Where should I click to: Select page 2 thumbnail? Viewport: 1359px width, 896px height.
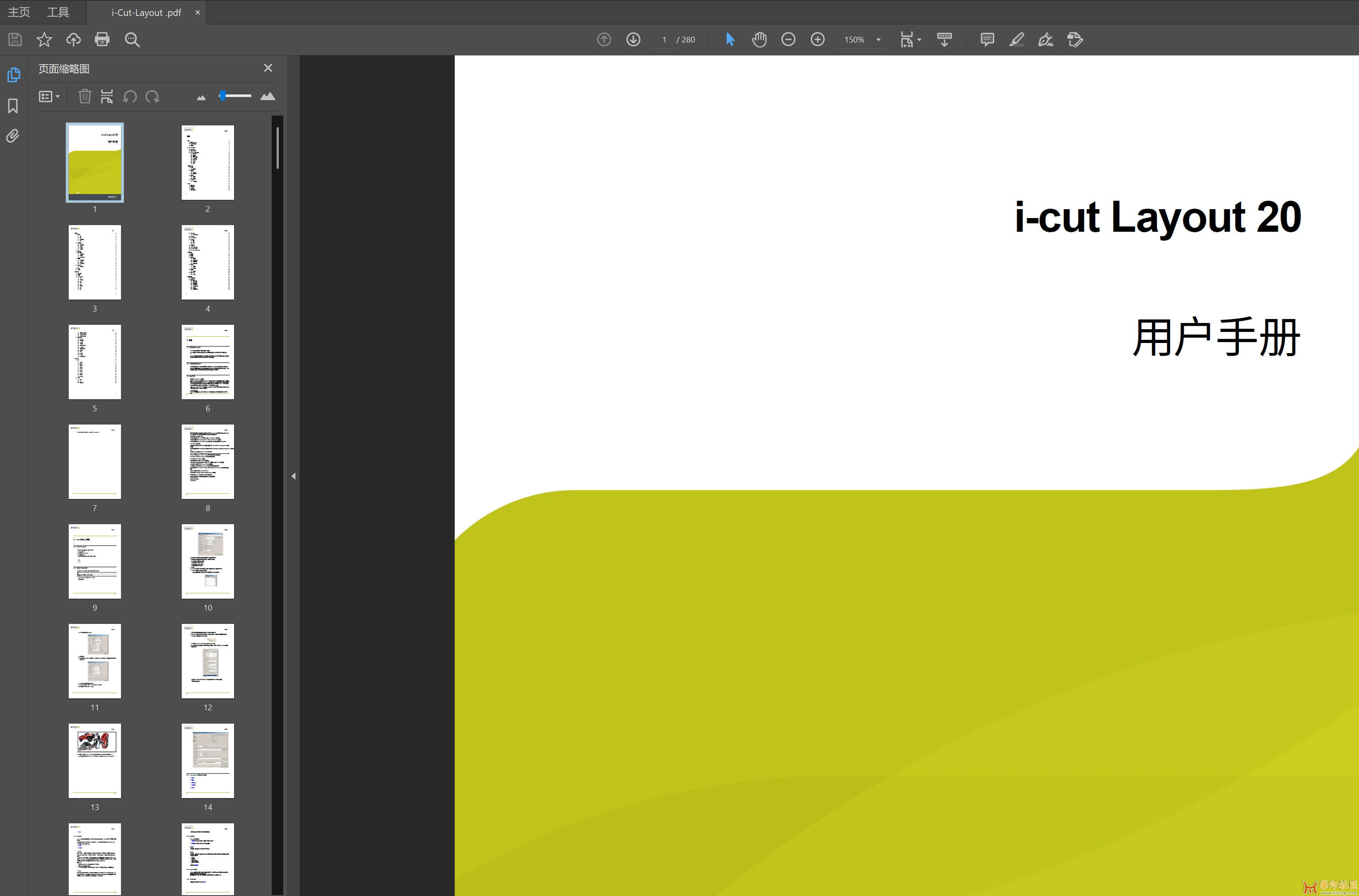click(207, 162)
